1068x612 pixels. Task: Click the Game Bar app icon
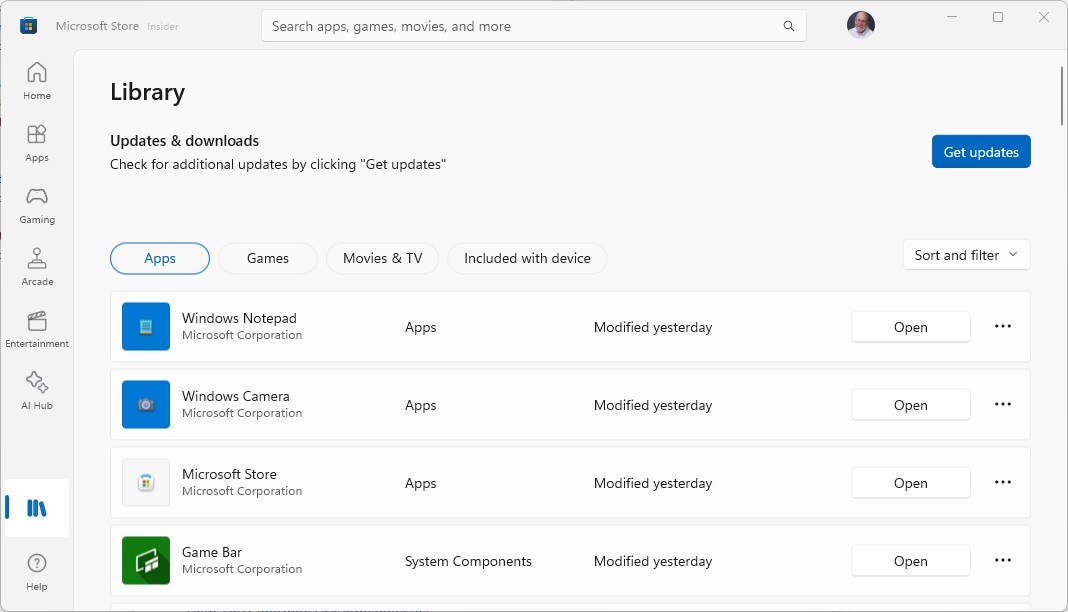click(146, 560)
